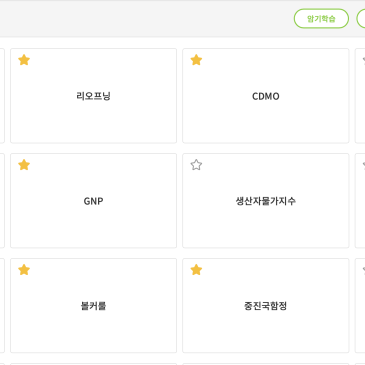Viewport: 365px width, 365px height.
Task: Toggle the cut-off star right of 생산자물가지수 card
Action: (364, 165)
